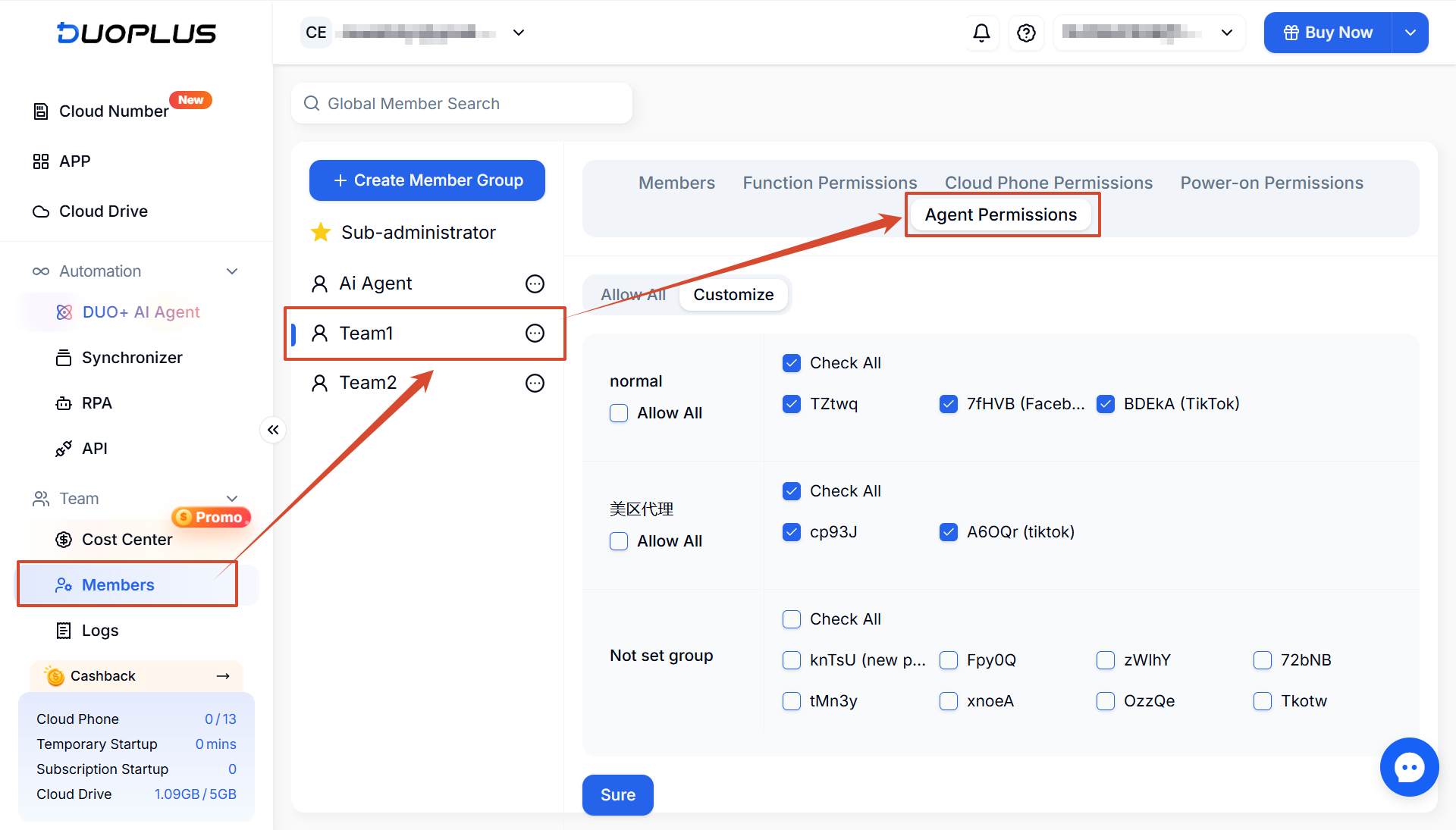Open the notifications bell
1456x830 pixels.
[981, 33]
